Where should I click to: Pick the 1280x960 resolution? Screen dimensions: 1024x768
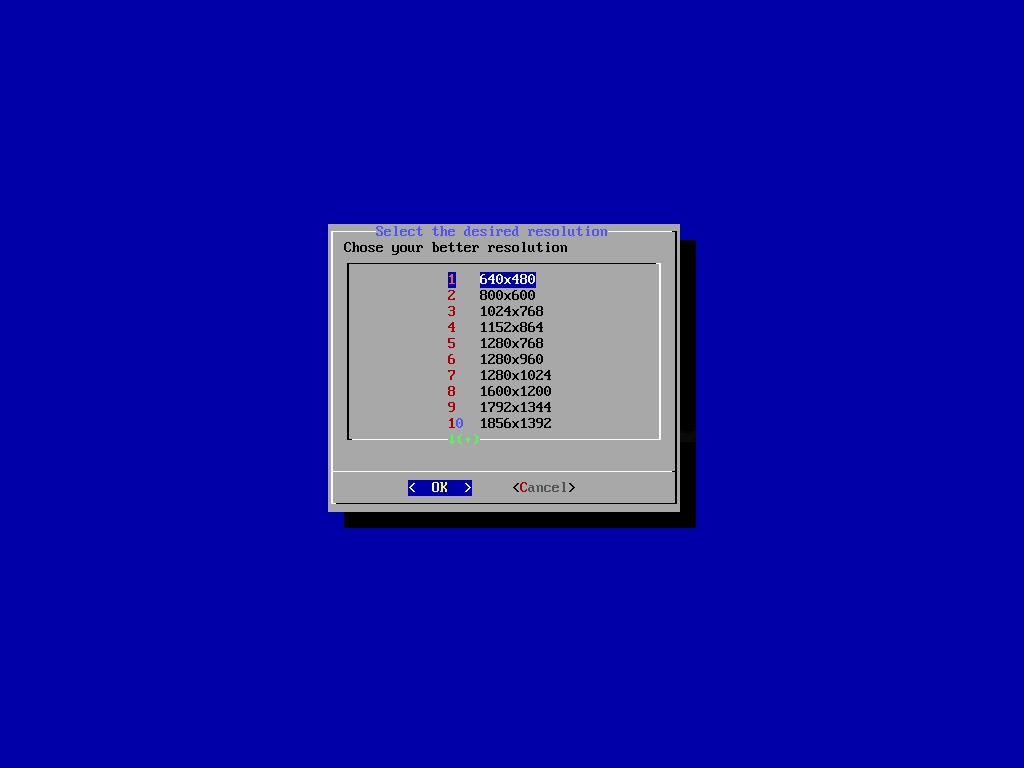click(496, 359)
